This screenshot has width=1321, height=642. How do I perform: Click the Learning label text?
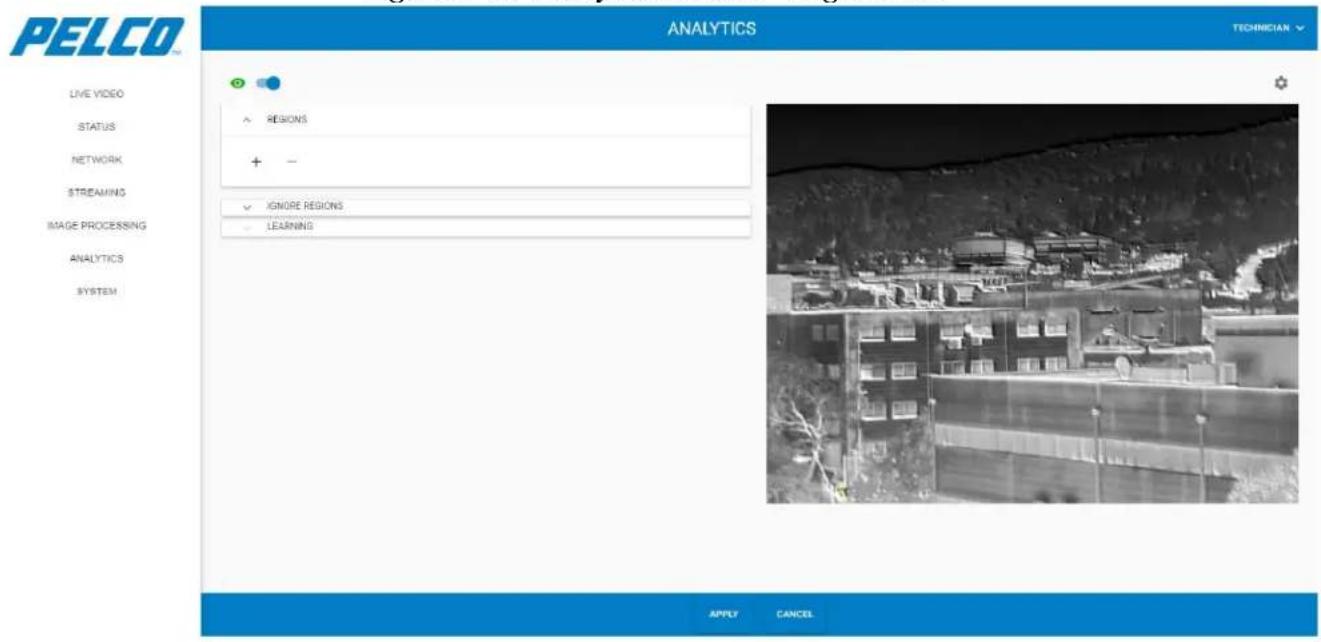[289, 227]
